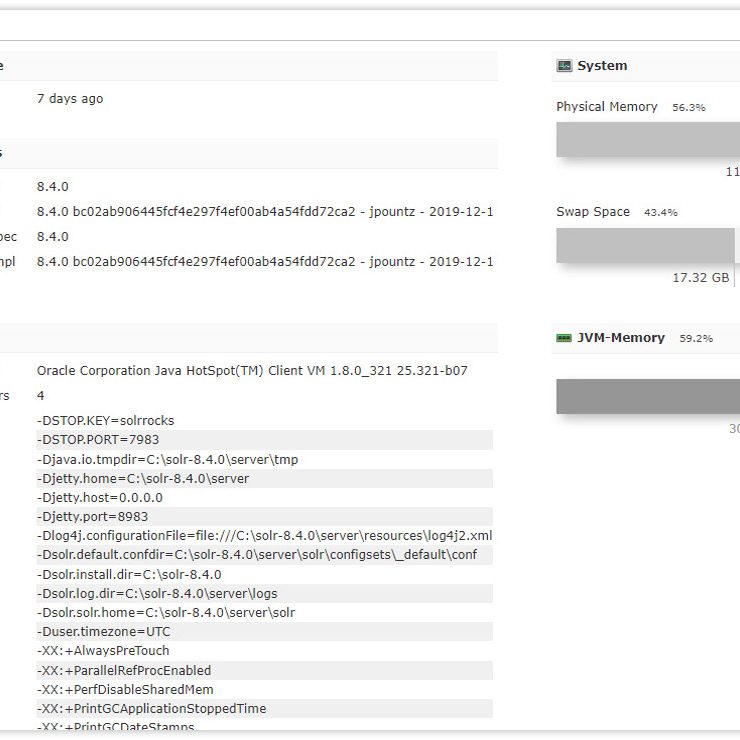The width and height of the screenshot is (740, 740).
Task: Click the "7 days ago" start time
Action: pos(70,99)
